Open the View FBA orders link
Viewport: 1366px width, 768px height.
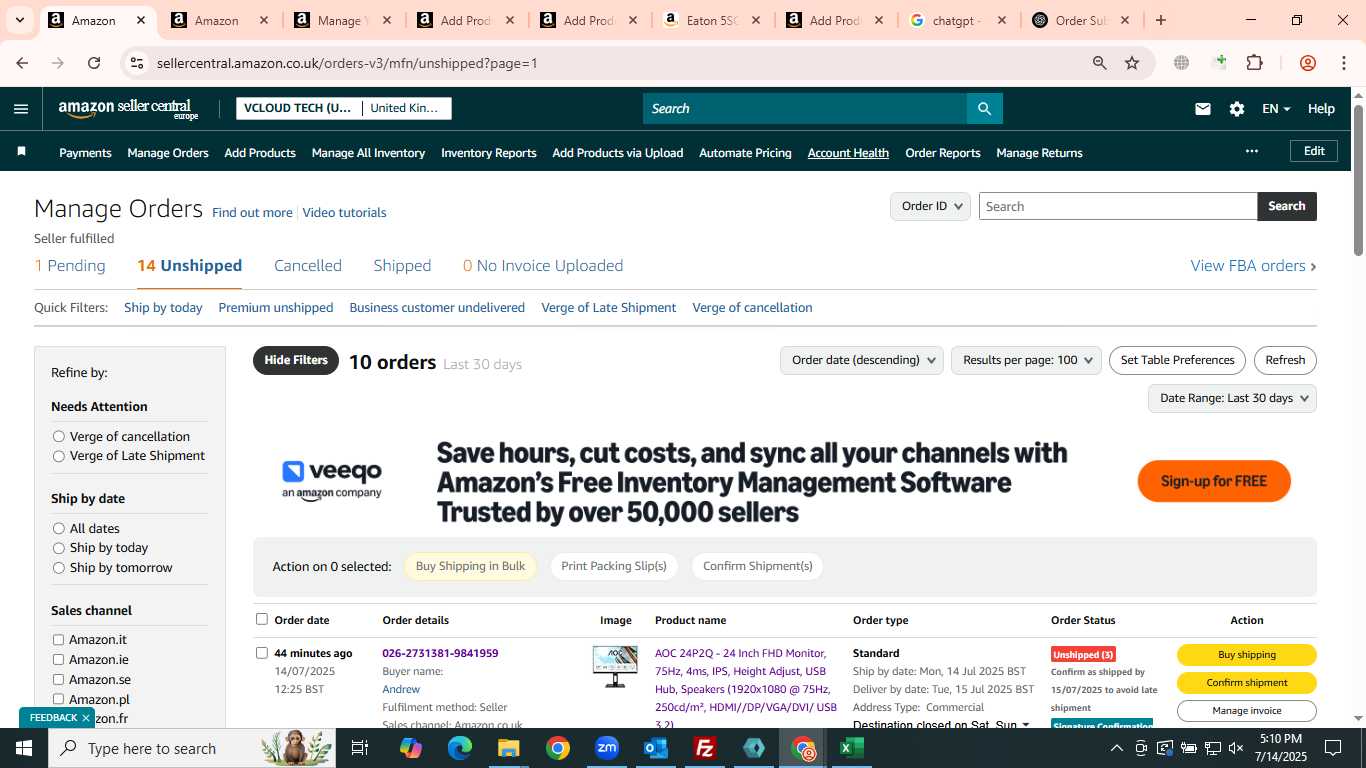point(1253,265)
